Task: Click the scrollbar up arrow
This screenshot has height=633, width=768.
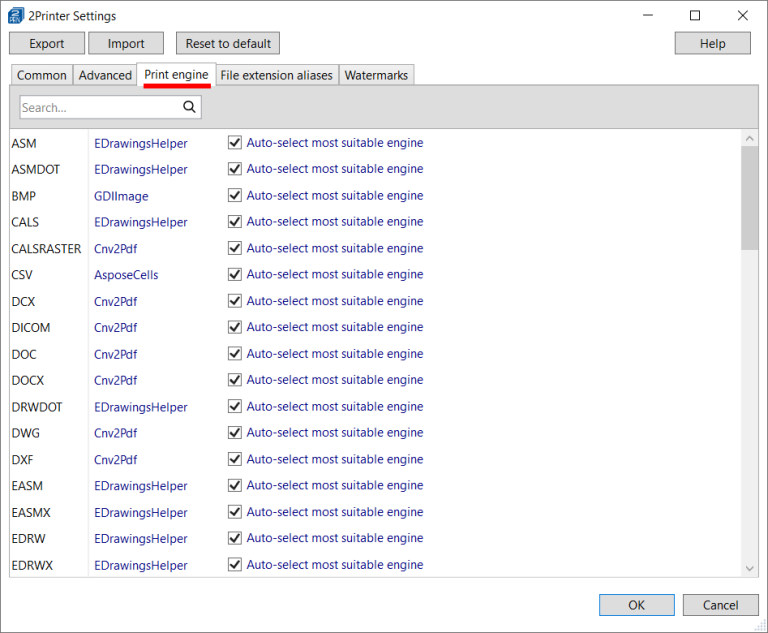Action: pyautogui.click(x=750, y=138)
